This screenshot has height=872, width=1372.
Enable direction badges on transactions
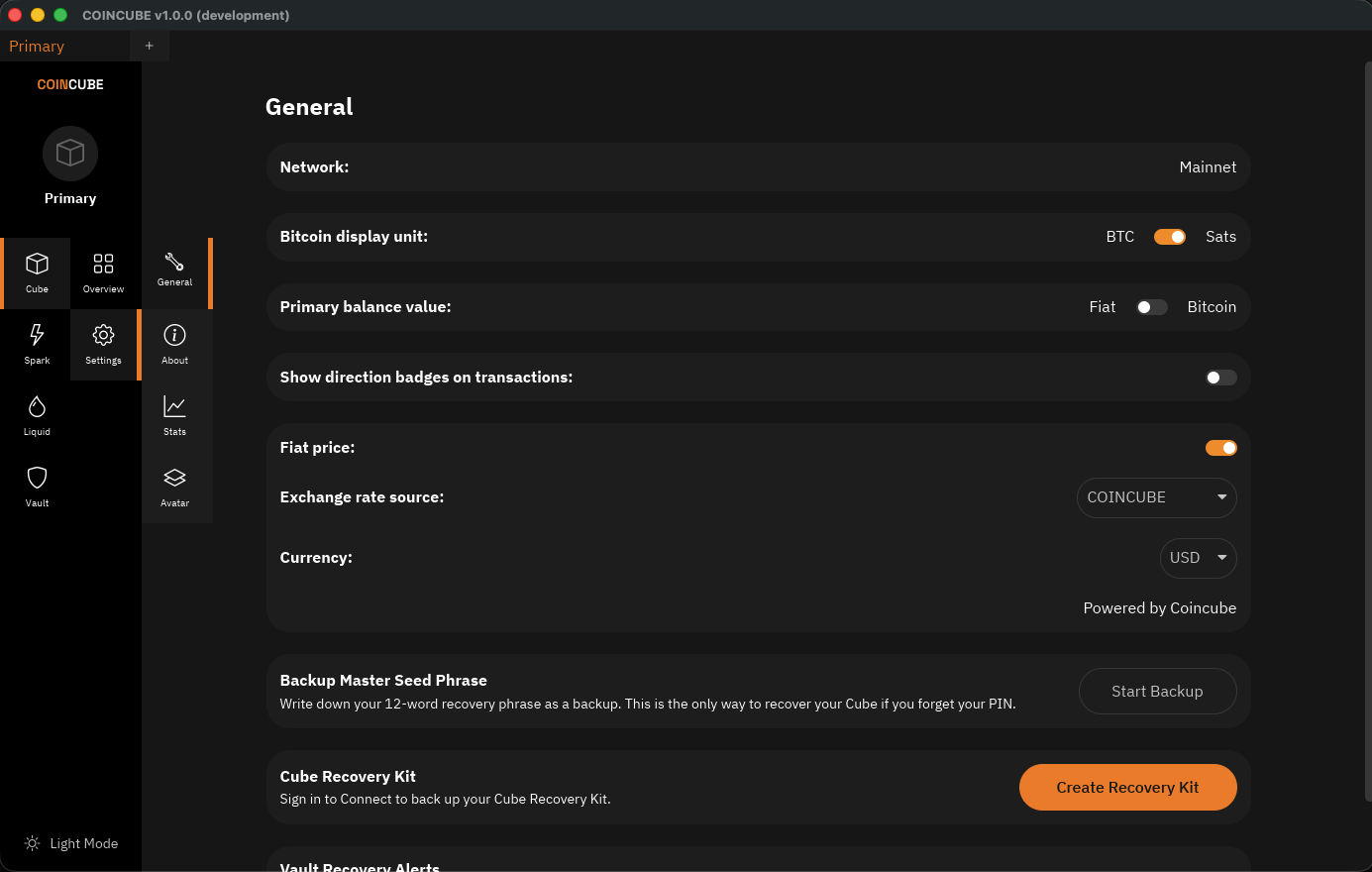tap(1220, 378)
